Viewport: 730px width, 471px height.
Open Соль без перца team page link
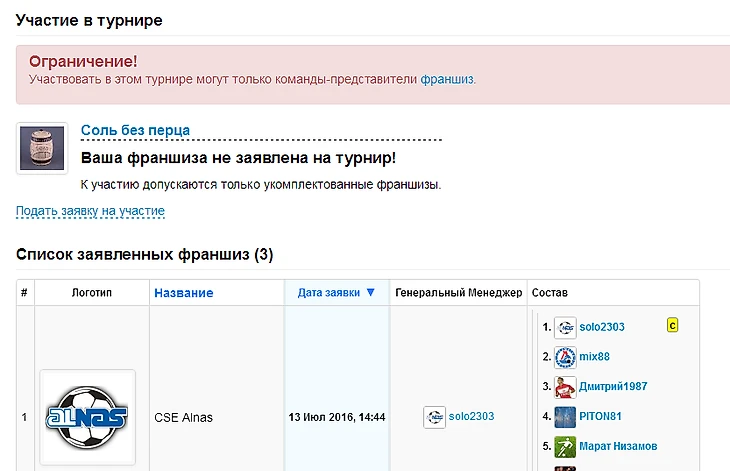[135, 130]
